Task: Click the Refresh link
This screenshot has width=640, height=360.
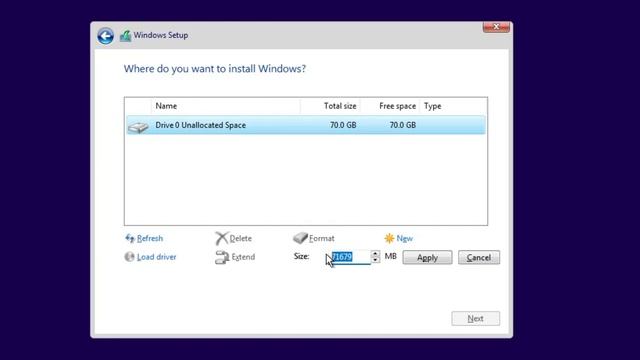Action: 150,238
